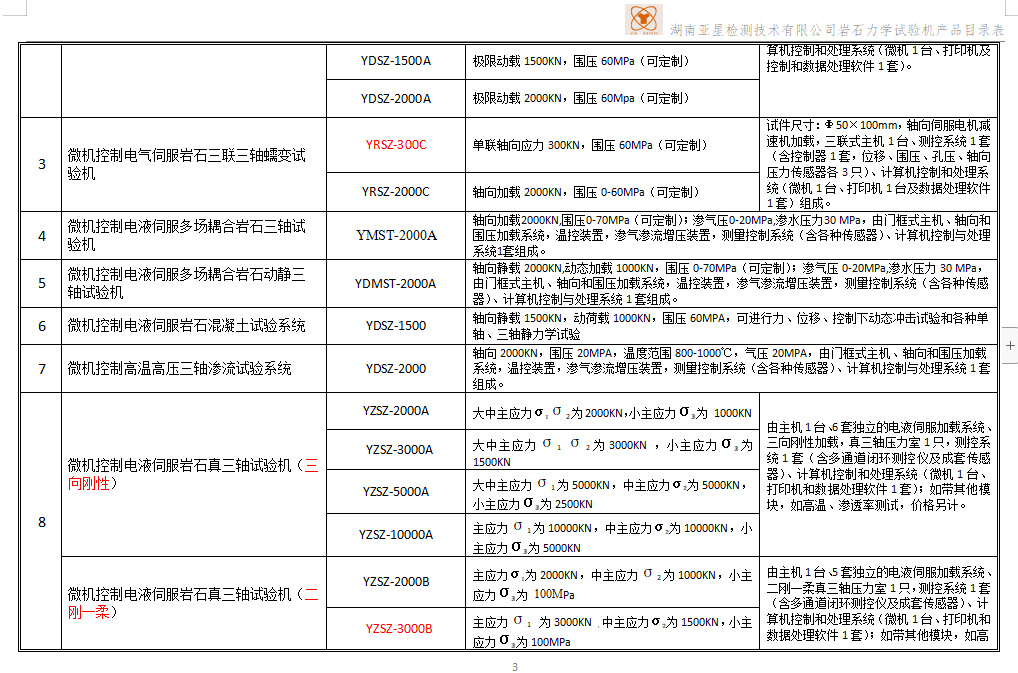Click 微机控制高温高压三轴渗流试验系统 product name

coord(179,369)
